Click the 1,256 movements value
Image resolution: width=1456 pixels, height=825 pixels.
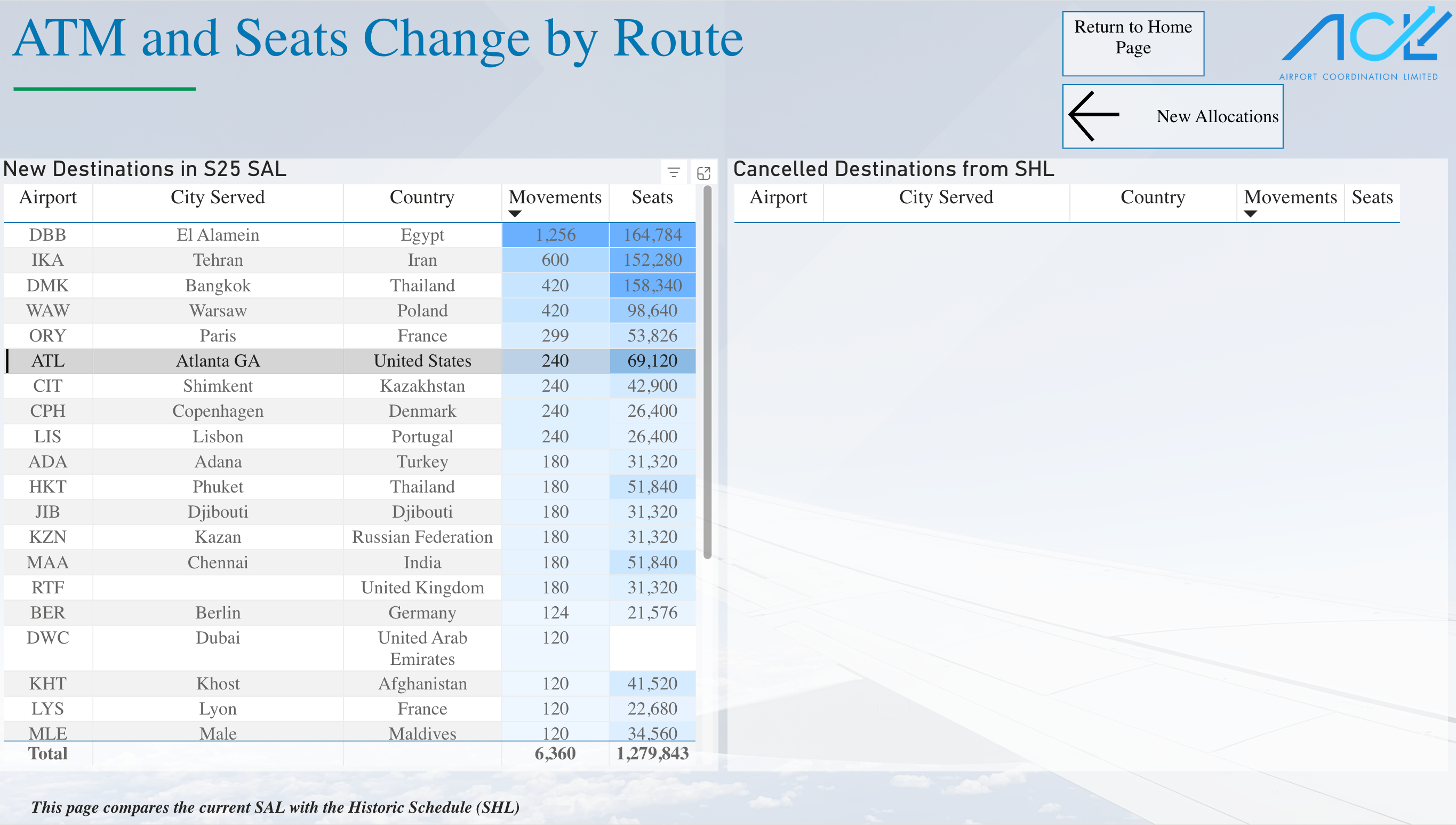(555, 235)
